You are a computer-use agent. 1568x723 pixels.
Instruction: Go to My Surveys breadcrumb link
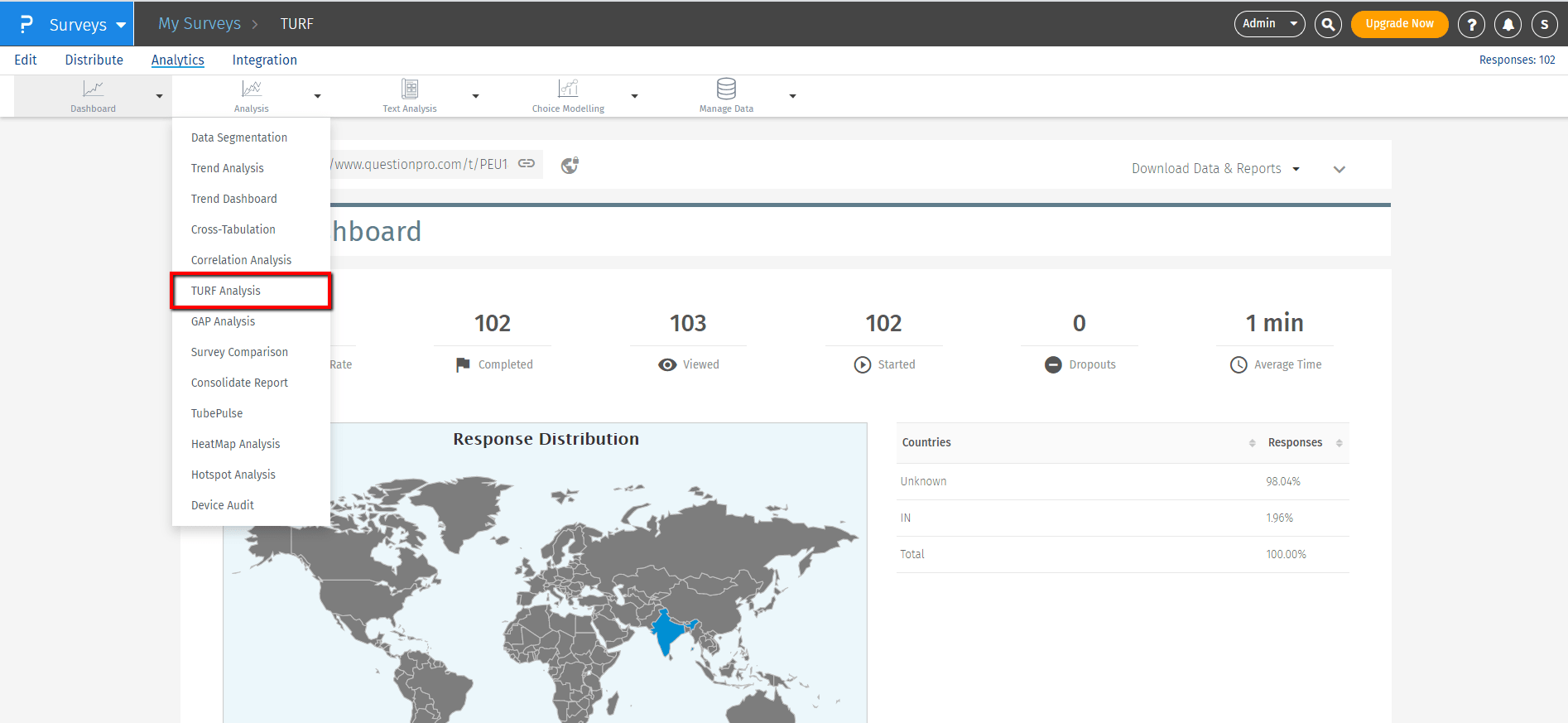200,24
